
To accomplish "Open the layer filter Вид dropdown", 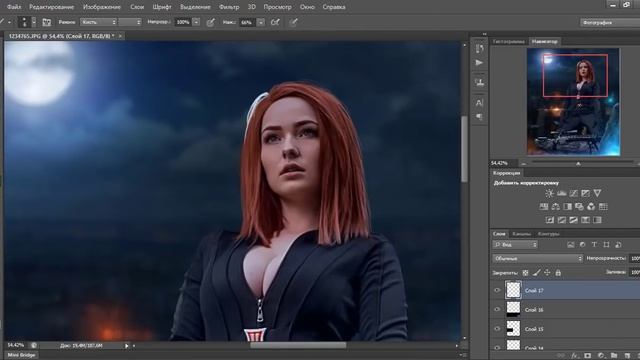I will tap(515, 244).
